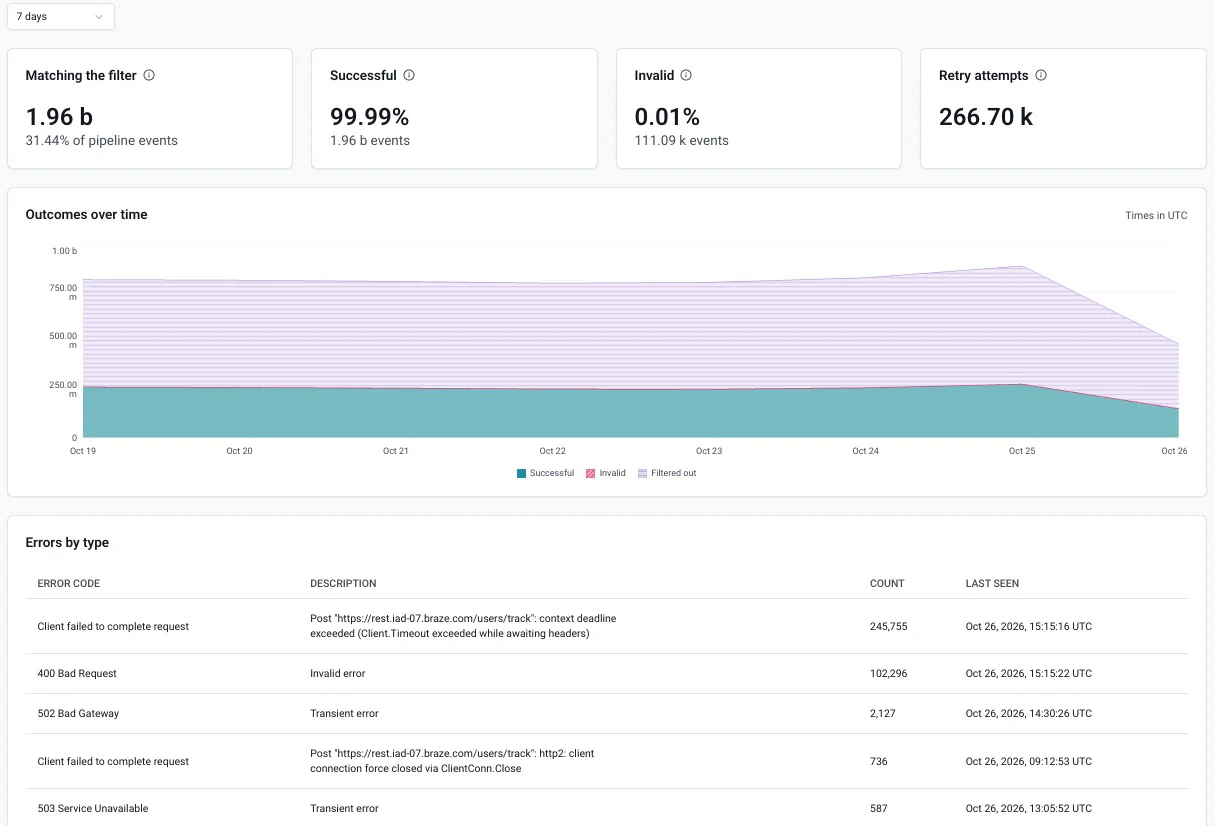This screenshot has height=826, width=1215.
Task: Click the Outcomes over time heading
Action: (87, 214)
